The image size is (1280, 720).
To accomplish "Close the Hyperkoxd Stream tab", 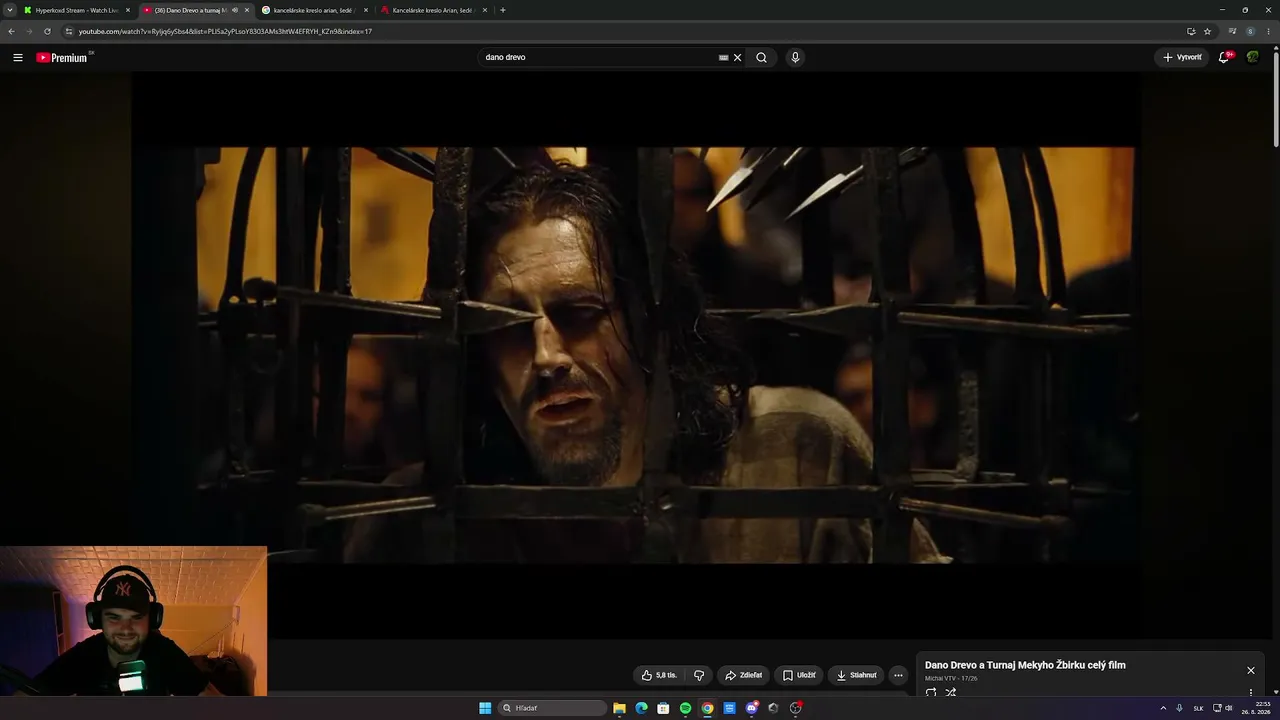I will [x=128, y=10].
